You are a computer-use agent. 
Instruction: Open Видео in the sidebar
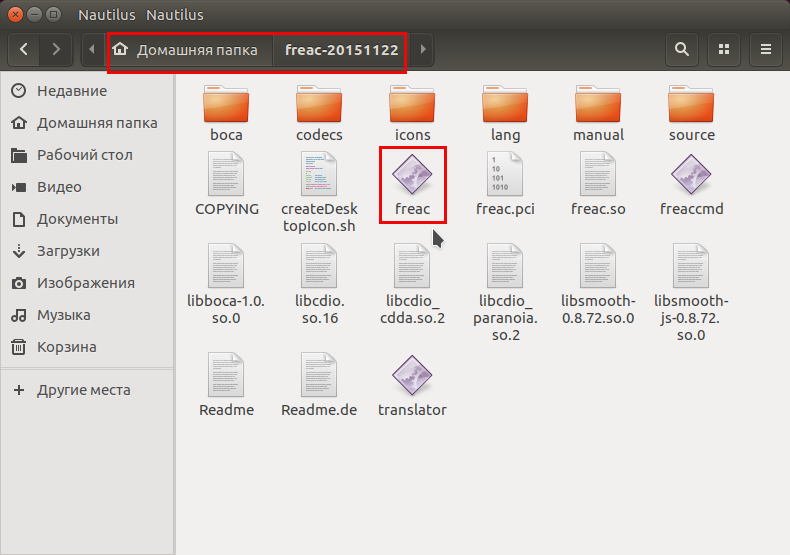click(87, 187)
